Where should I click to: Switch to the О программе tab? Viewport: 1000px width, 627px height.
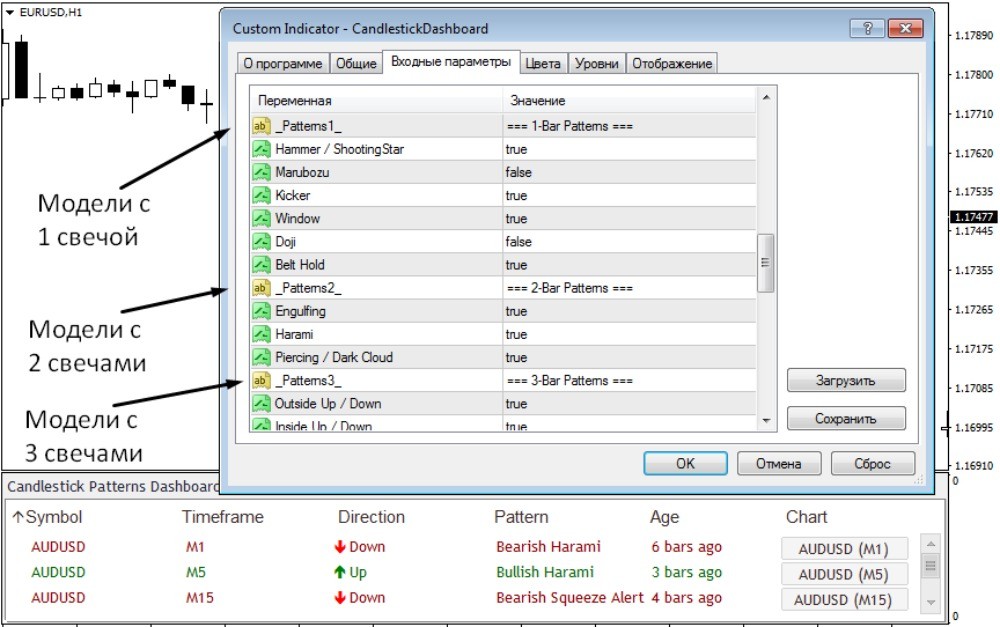point(283,63)
